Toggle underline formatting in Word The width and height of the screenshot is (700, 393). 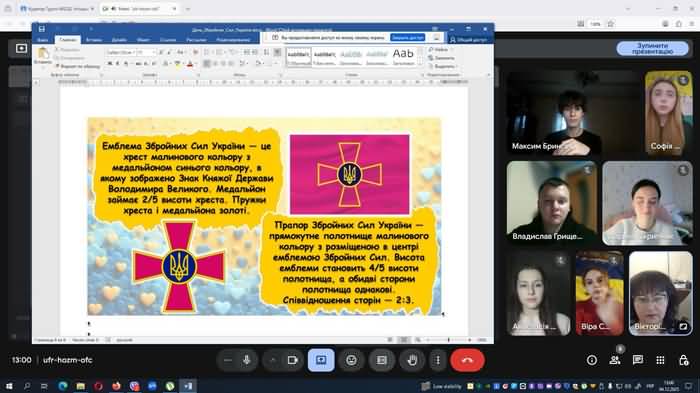click(126, 64)
